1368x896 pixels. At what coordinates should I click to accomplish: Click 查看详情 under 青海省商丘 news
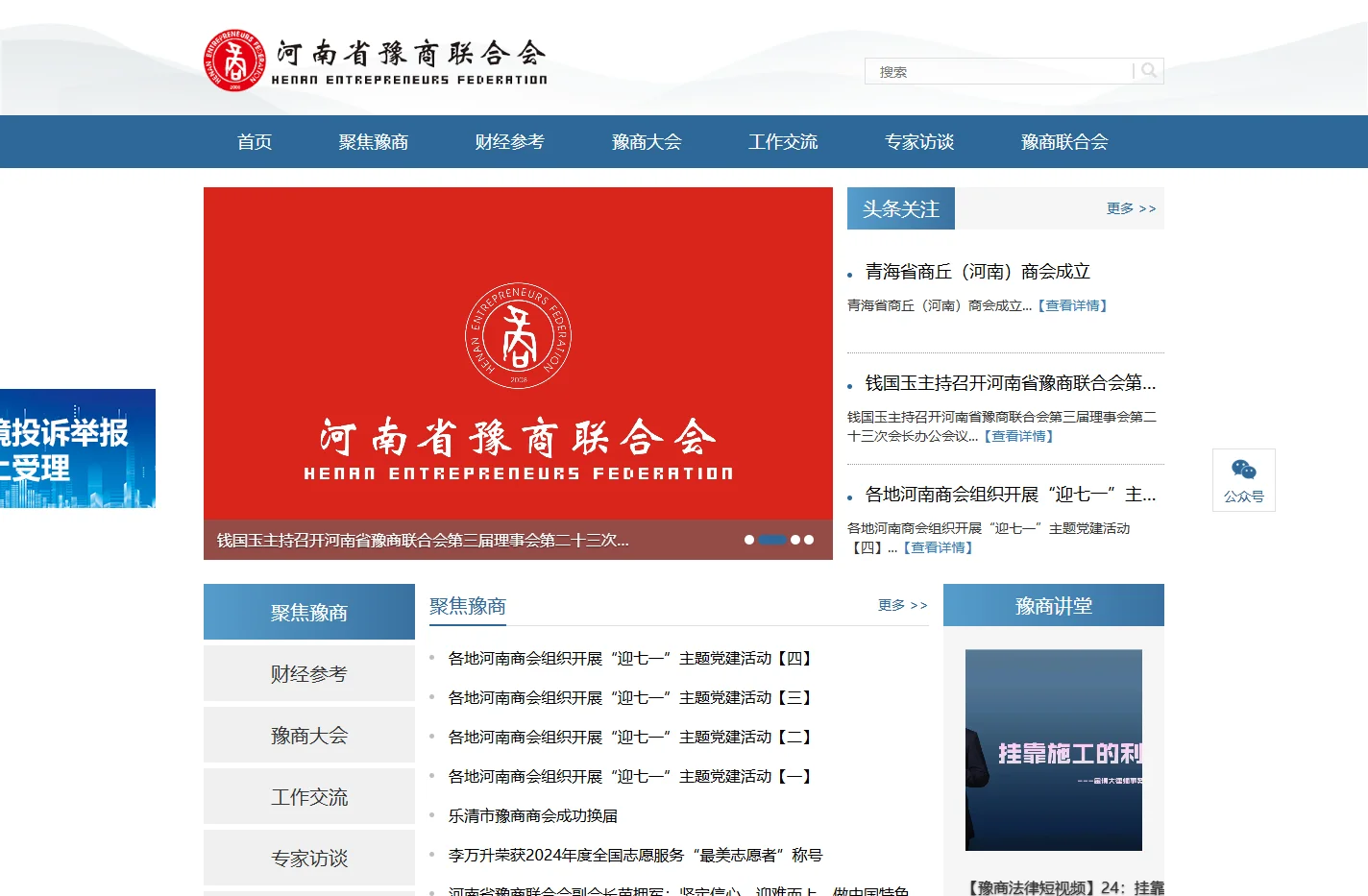click(x=1072, y=305)
